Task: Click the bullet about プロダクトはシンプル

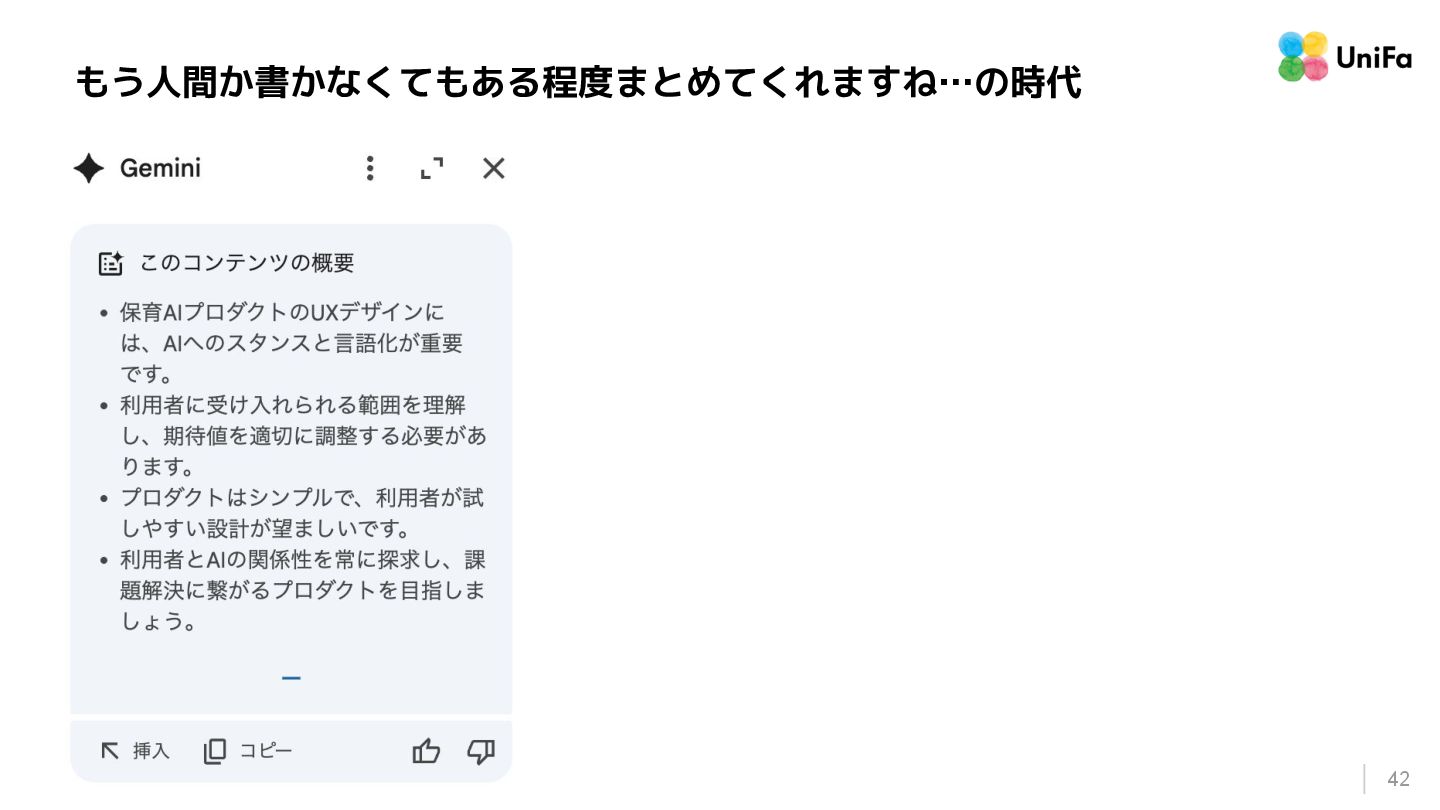Action: coord(302,513)
